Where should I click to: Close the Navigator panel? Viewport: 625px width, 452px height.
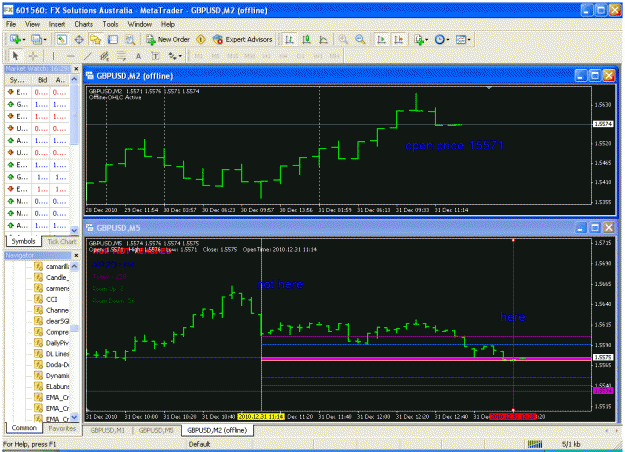click(x=76, y=255)
